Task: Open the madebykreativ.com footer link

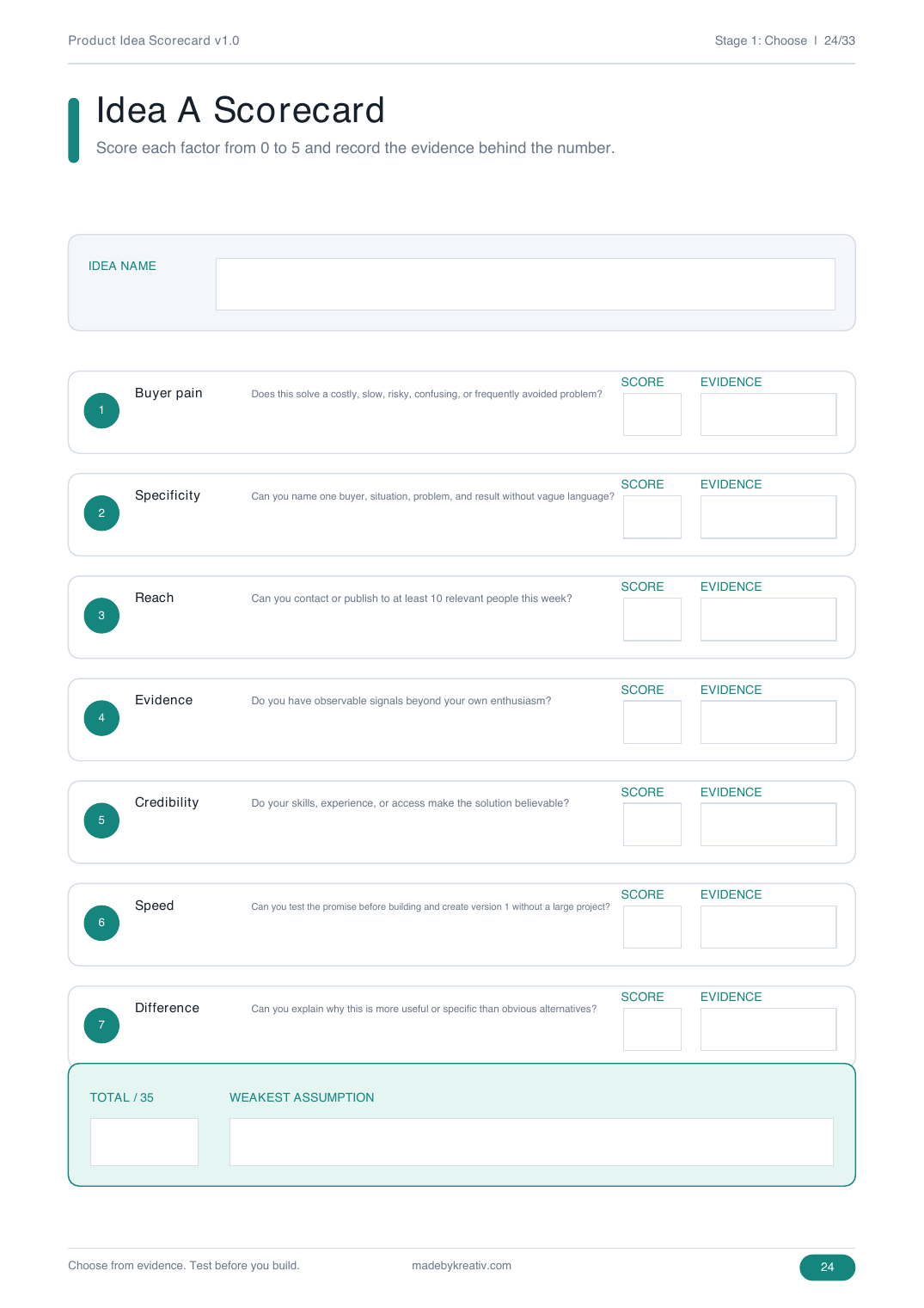Action: (462, 1266)
